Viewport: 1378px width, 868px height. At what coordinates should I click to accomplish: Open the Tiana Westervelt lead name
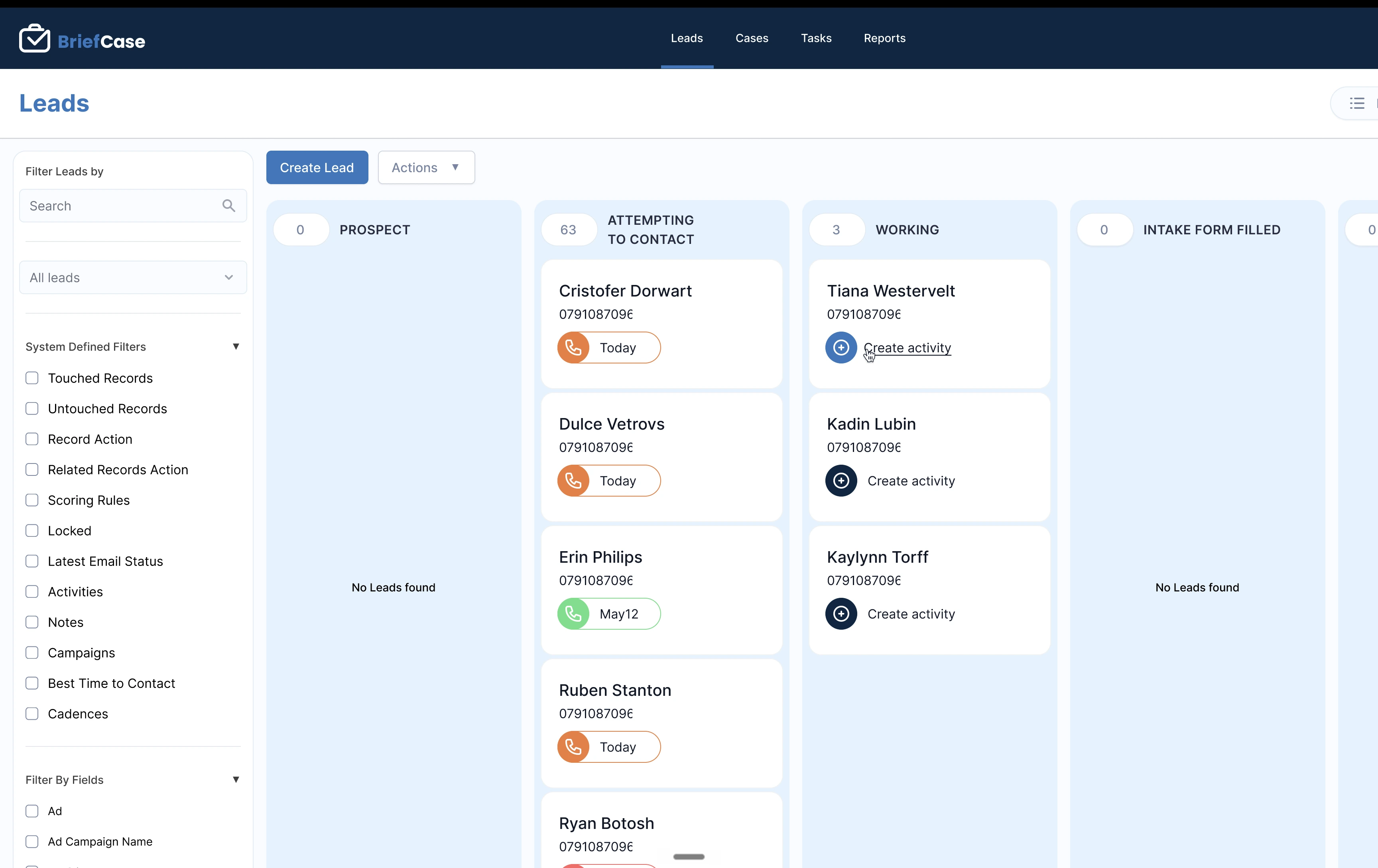[890, 291]
